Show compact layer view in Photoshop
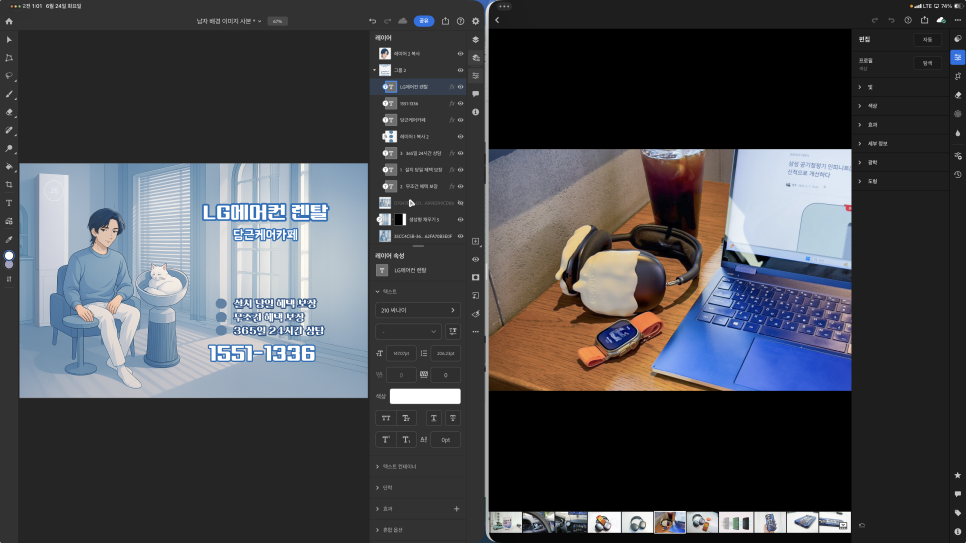 point(476,39)
